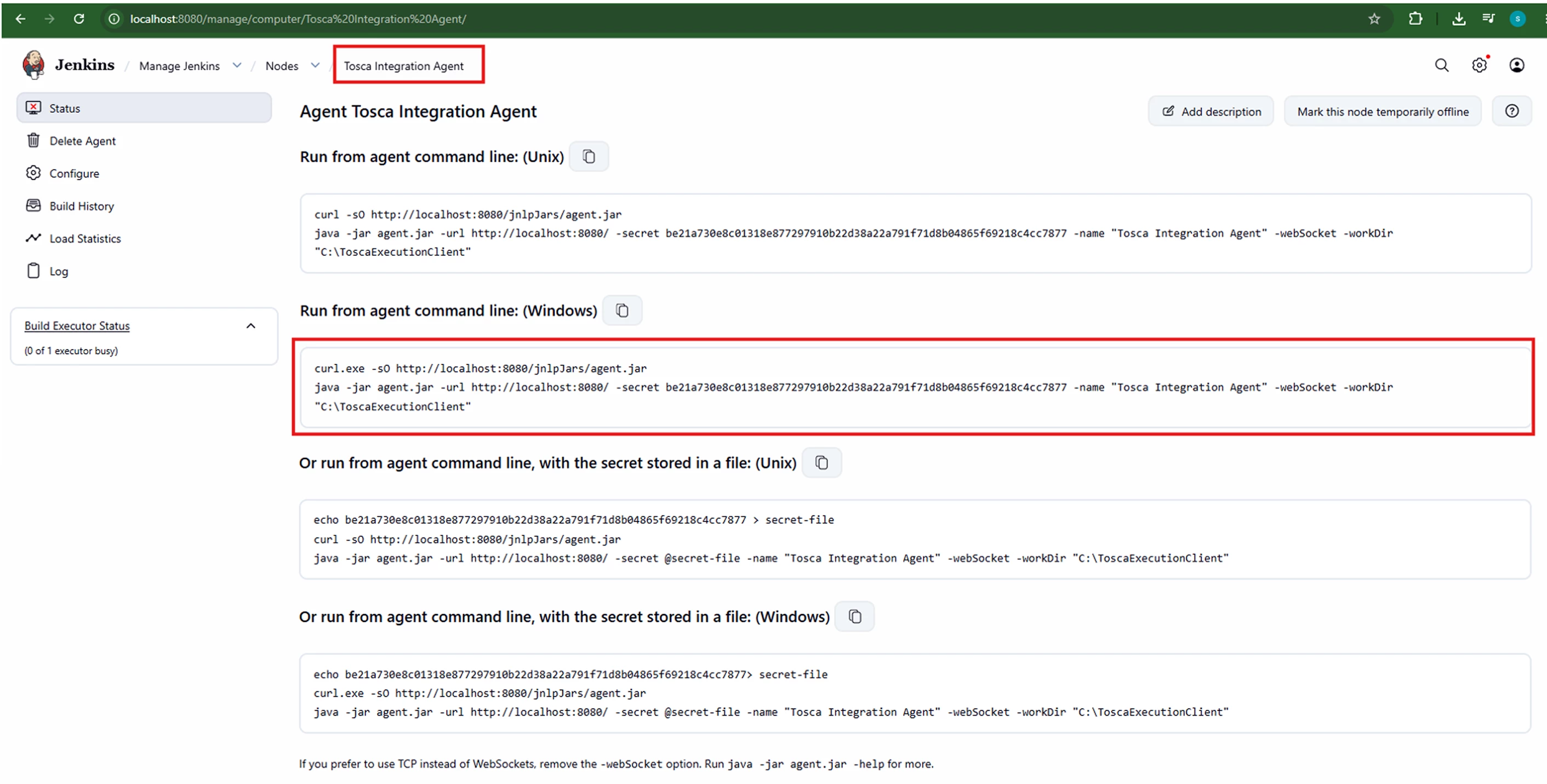
Task: Click 'Run from agent command line: (Windows)' heading
Action: coord(449,310)
